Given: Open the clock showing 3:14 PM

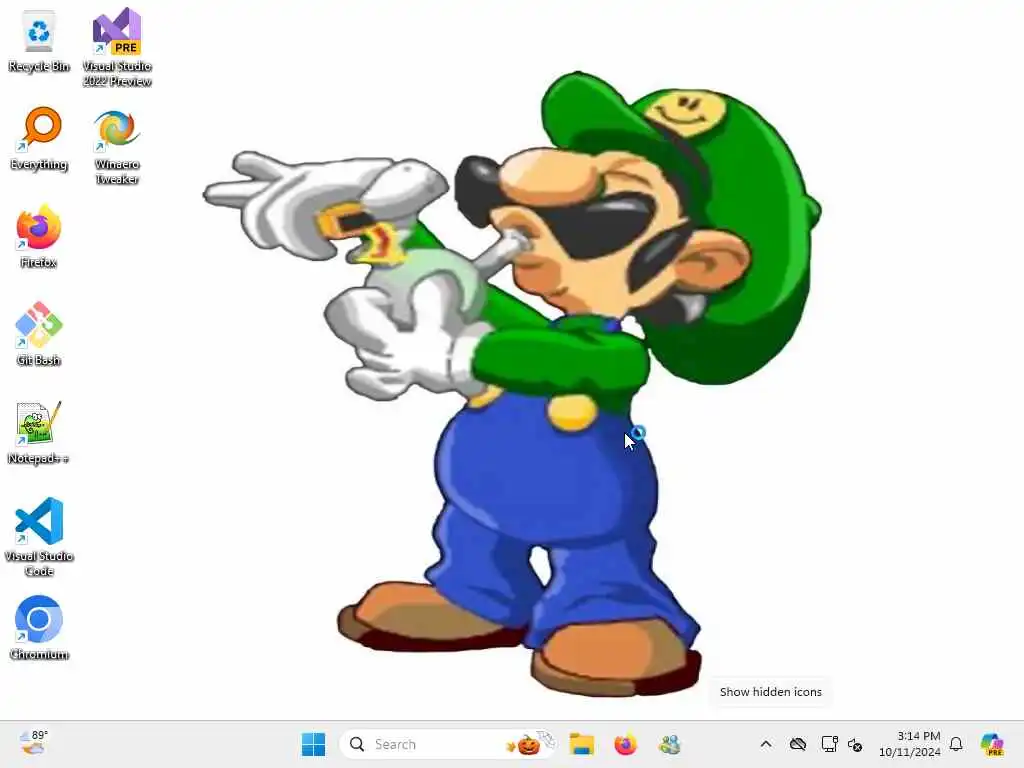Looking at the screenshot, I should point(909,744).
